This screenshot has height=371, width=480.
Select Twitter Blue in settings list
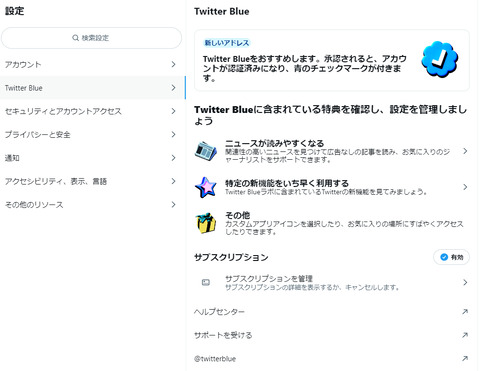click(92, 88)
